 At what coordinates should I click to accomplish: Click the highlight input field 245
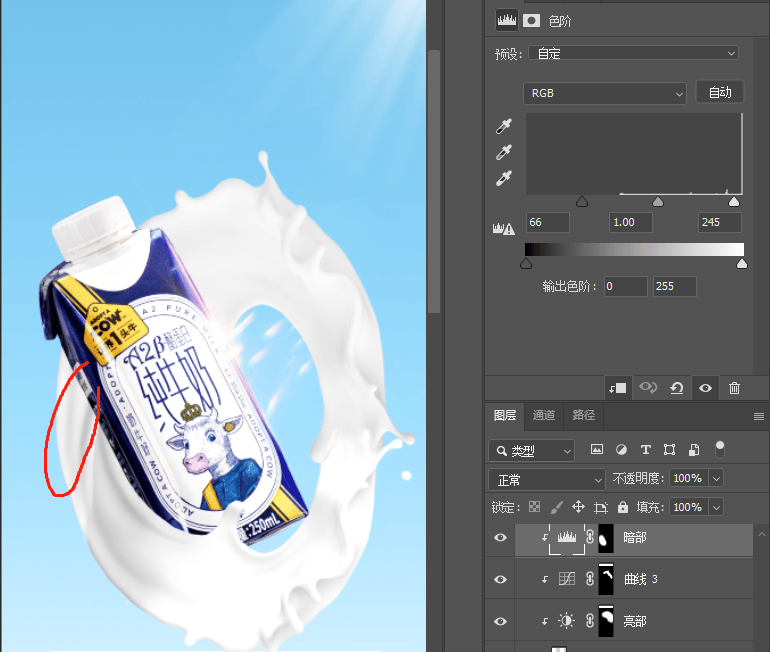click(719, 222)
